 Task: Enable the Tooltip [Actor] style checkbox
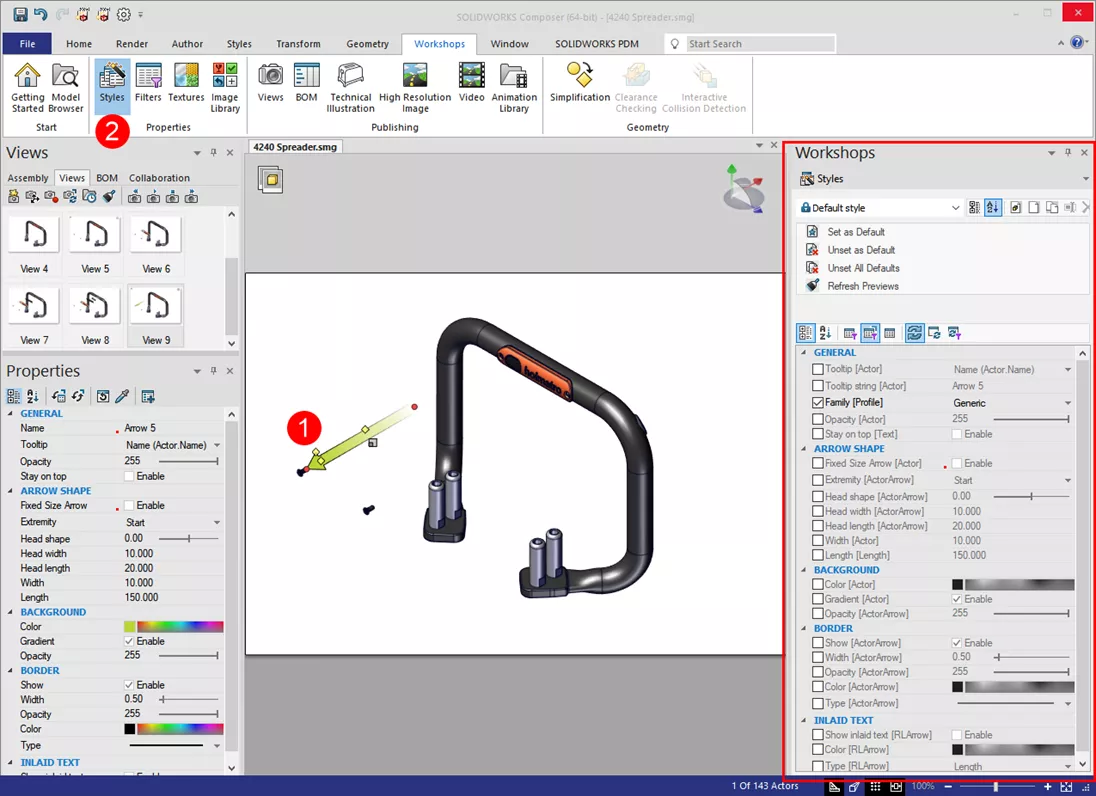[x=818, y=369]
